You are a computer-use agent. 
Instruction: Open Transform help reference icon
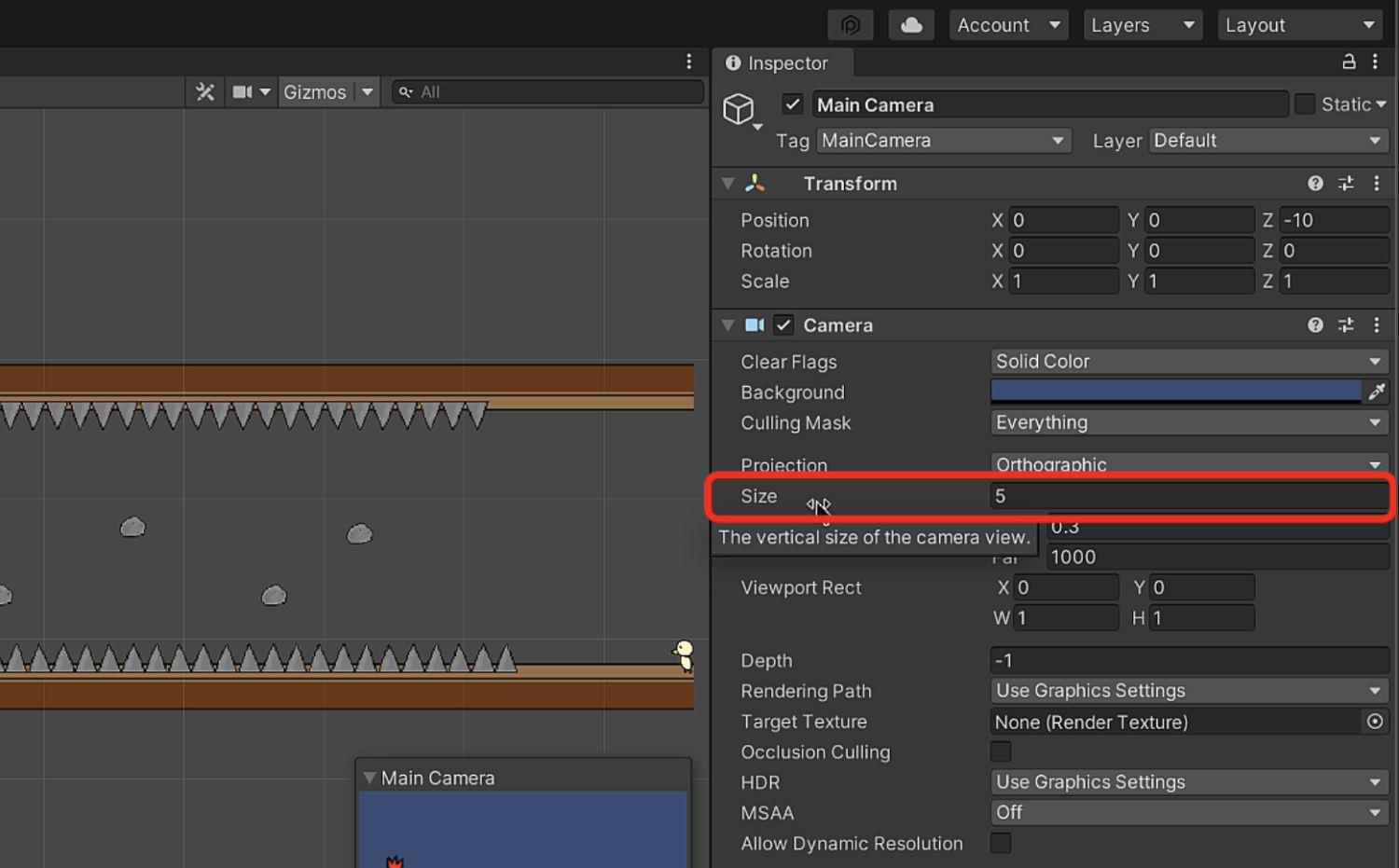tap(1315, 184)
